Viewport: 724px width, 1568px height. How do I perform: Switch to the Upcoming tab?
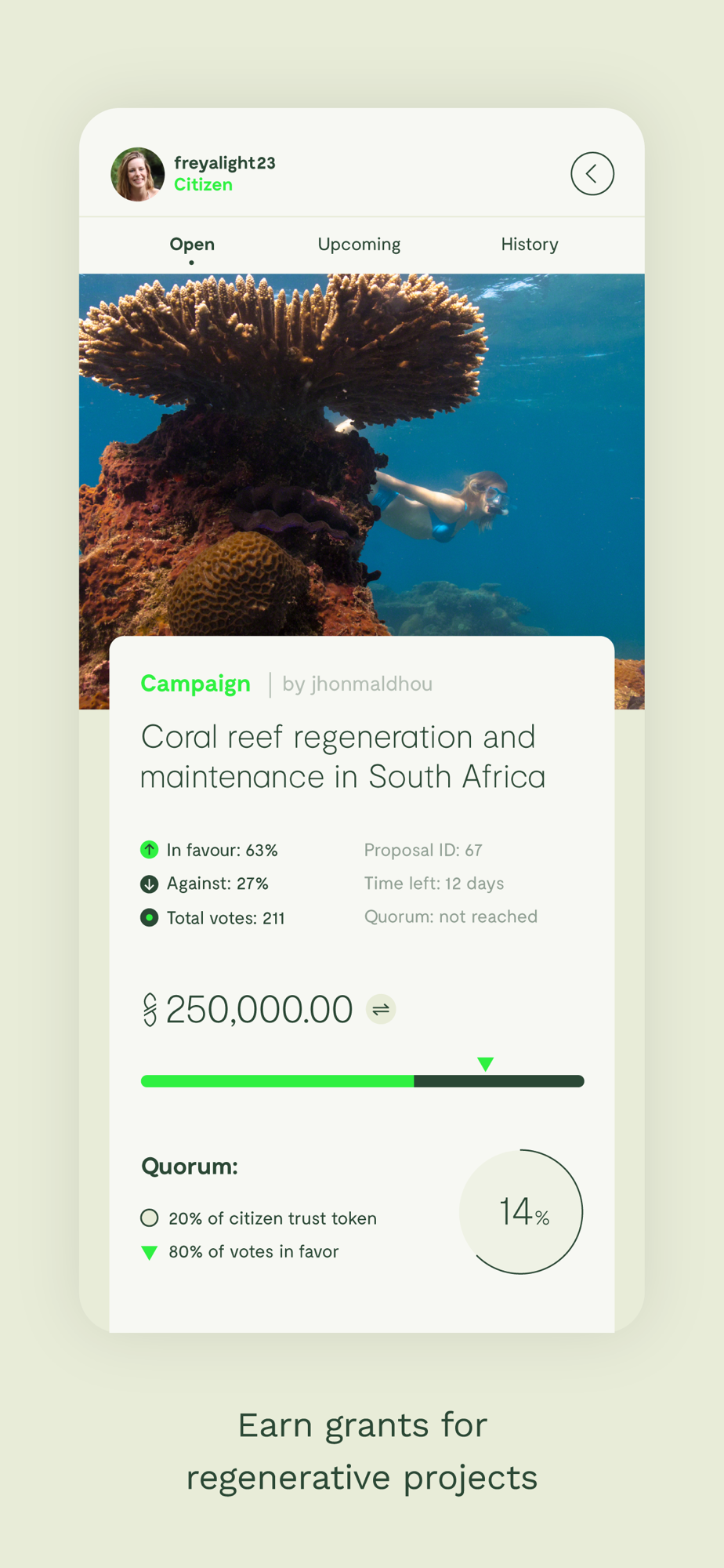pyautogui.click(x=359, y=245)
